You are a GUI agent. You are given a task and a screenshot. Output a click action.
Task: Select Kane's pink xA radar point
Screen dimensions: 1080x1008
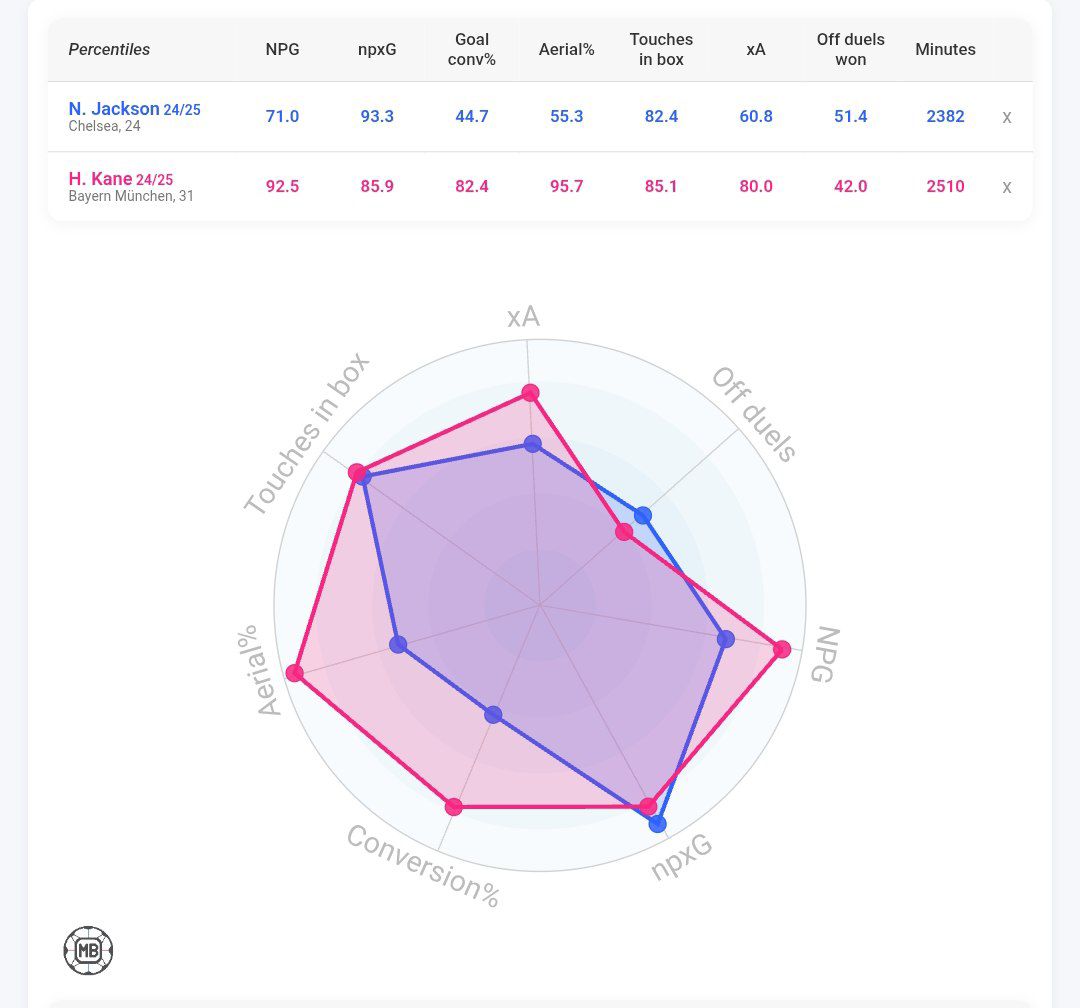(531, 393)
